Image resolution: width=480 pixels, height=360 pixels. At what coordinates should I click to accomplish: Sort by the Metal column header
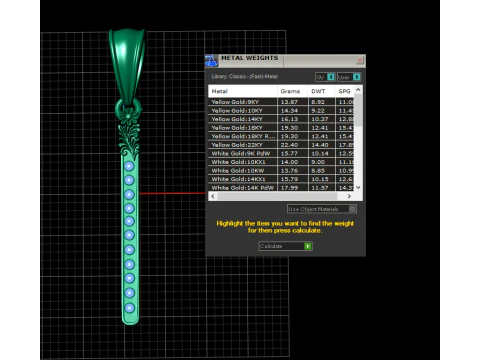point(243,91)
